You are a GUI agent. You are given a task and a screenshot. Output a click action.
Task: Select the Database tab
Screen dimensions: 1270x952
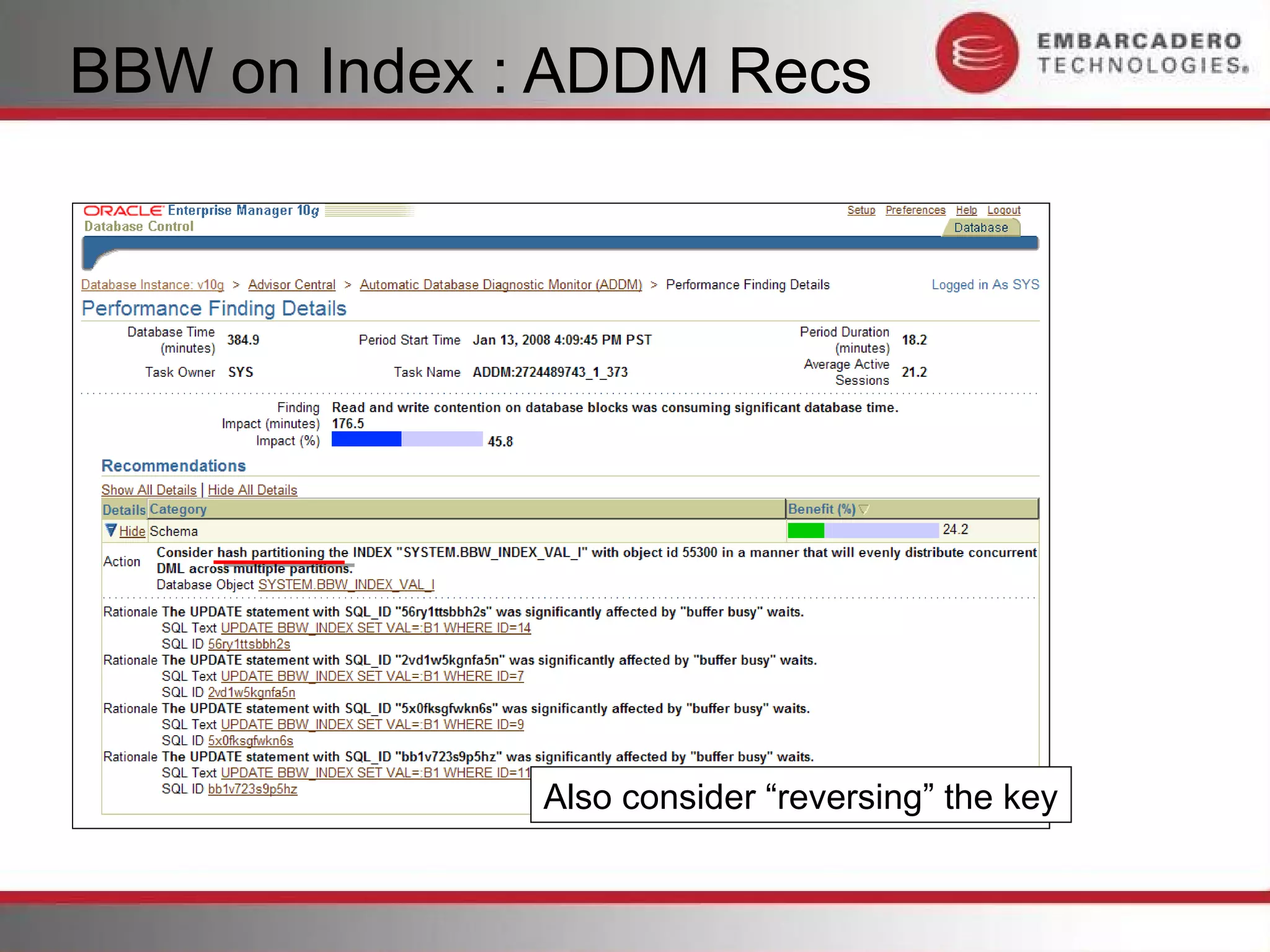pyautogui.click(x=981, y=227)
